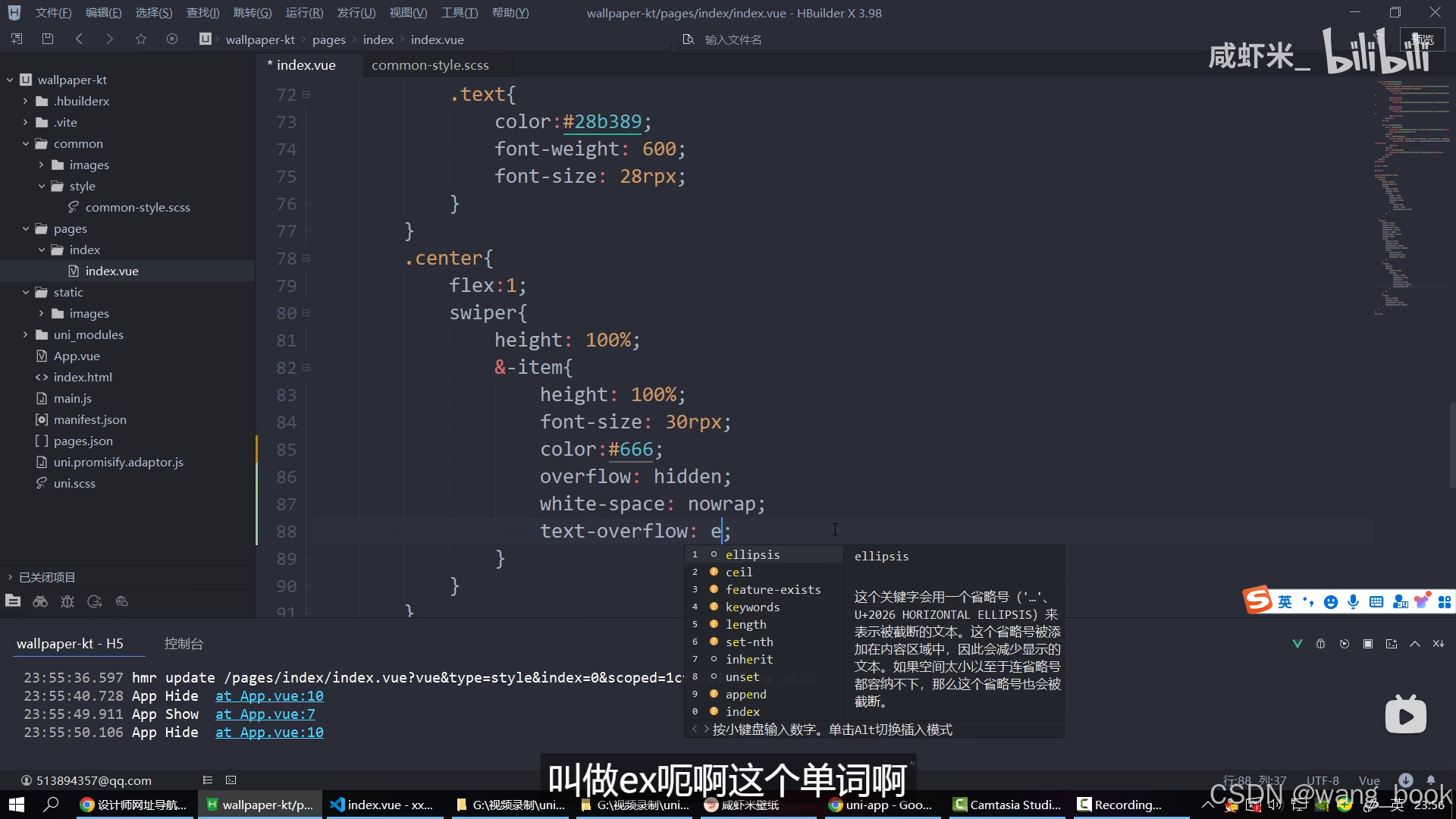The height and width of the screenshot is (819, 1456).
Task: Click the save file icon in toolbar
Action: point(48,39)
